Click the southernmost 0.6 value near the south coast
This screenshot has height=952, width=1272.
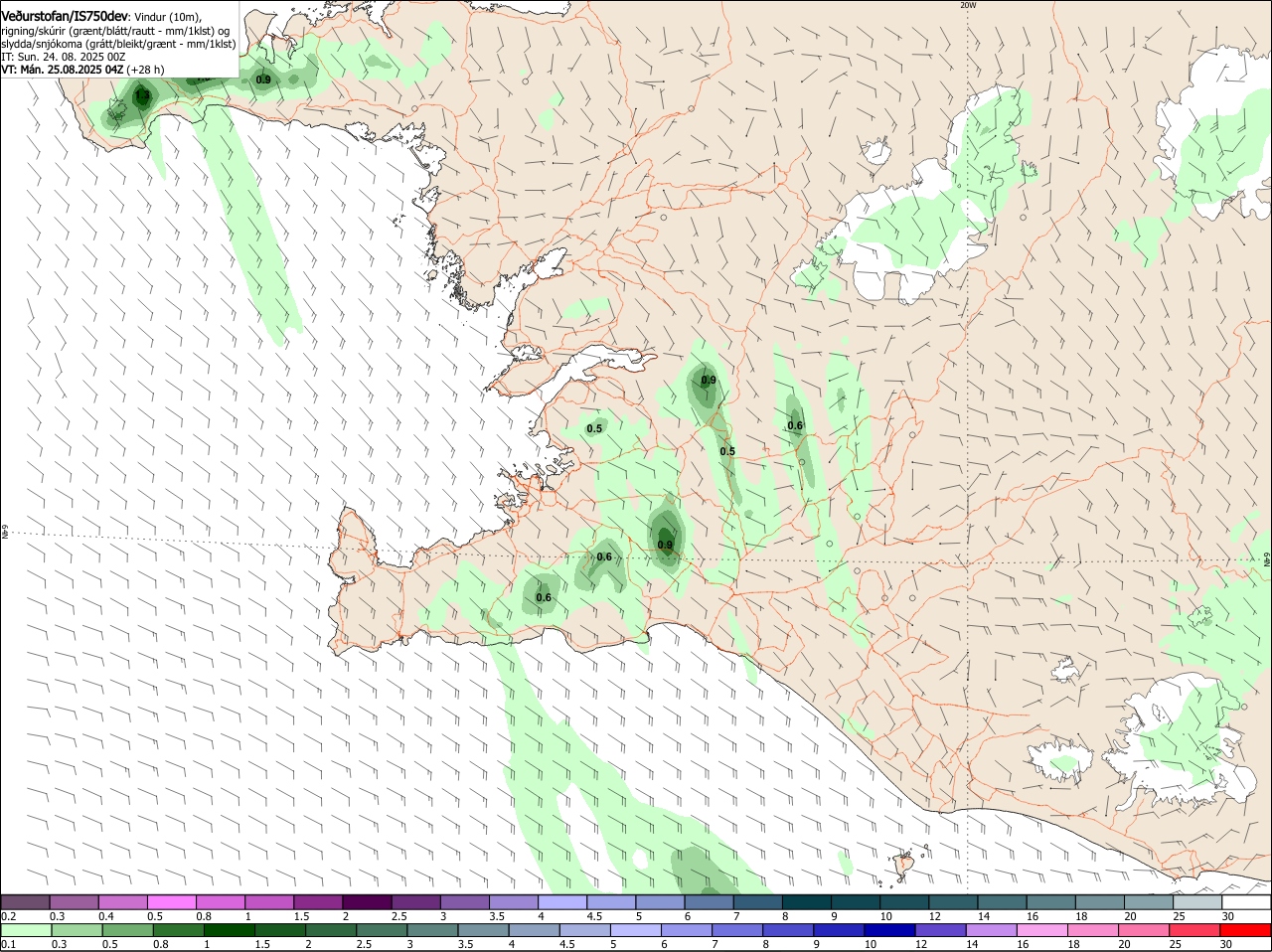(x=544, y=597)
